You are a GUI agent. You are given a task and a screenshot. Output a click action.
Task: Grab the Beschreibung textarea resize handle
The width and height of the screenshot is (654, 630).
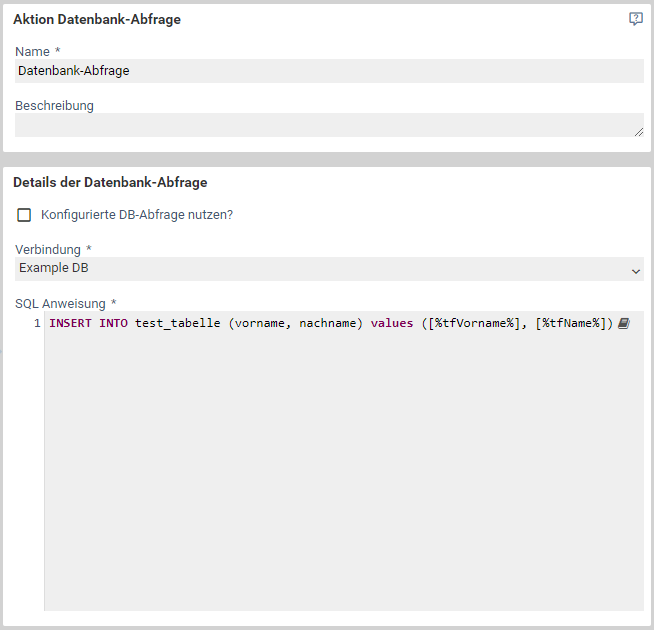point(638,131)
